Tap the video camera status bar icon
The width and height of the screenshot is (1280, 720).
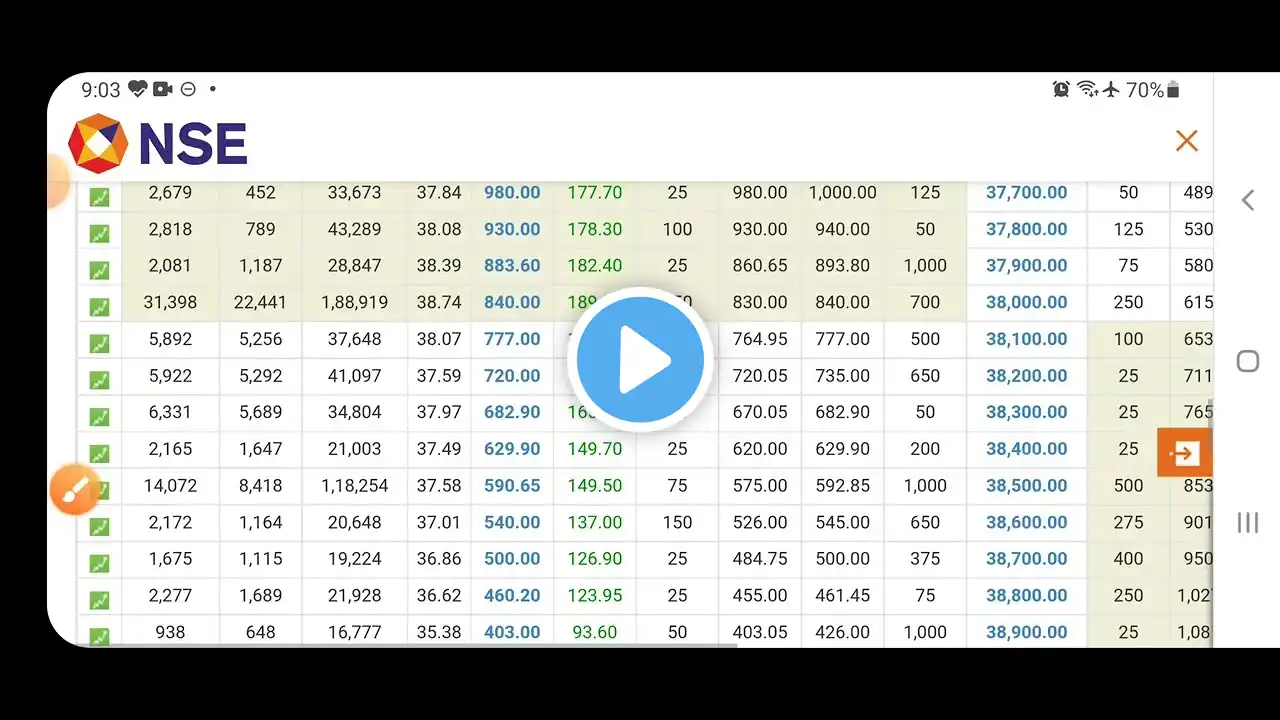163,89
